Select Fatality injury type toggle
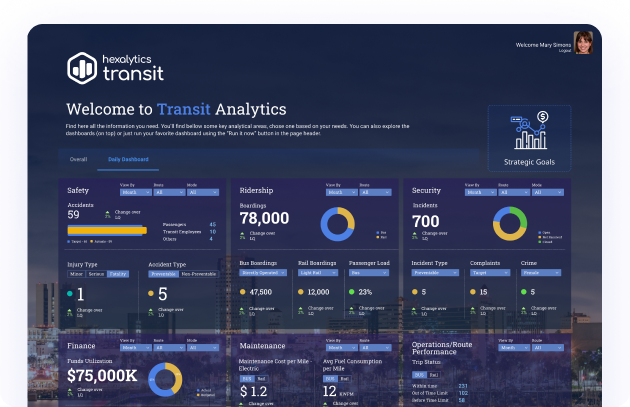The width and height of the screenshot is (630, 407). pyautogui.click(x=118, y=272)
